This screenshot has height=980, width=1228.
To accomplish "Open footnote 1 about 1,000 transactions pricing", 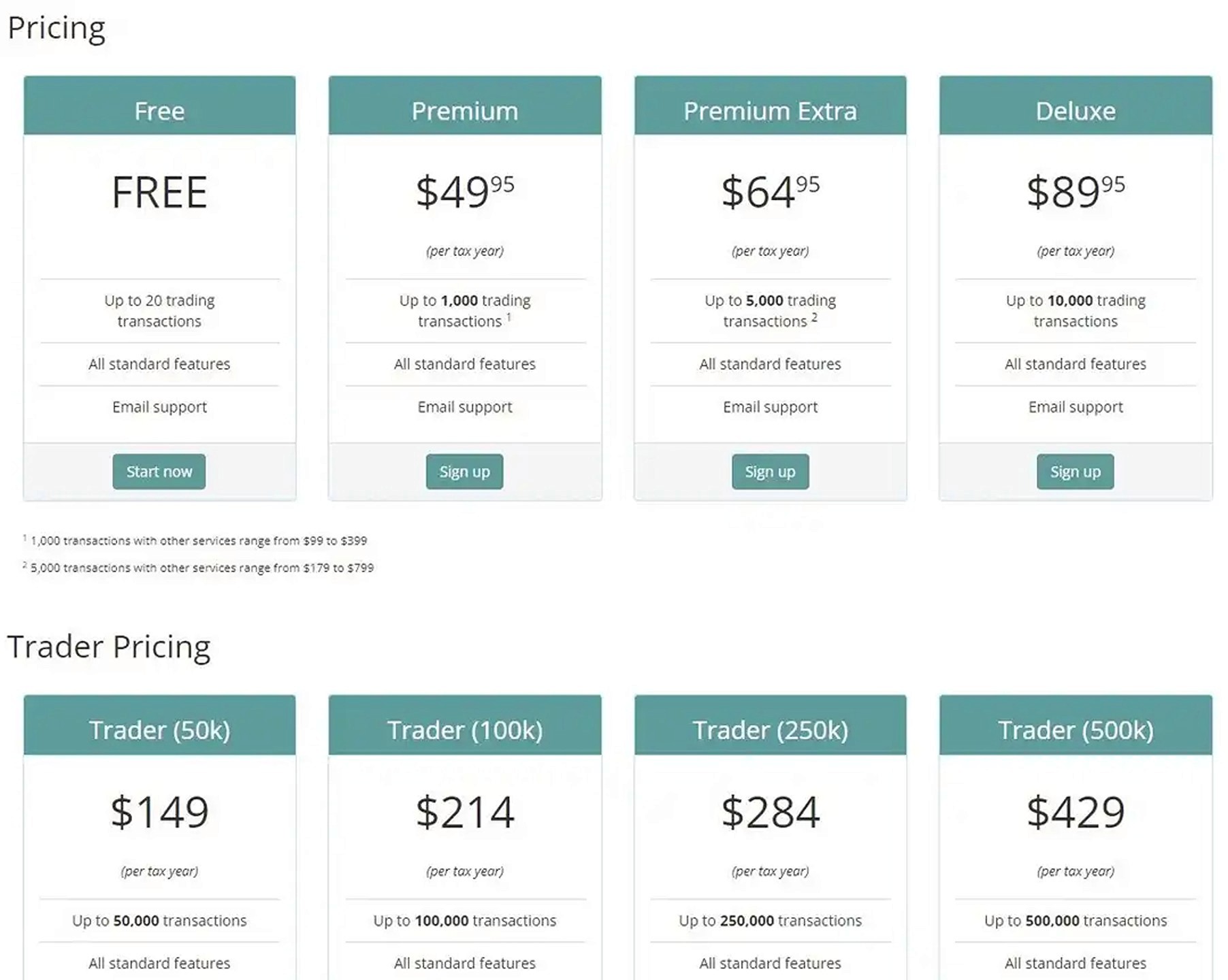I will 197,540.
